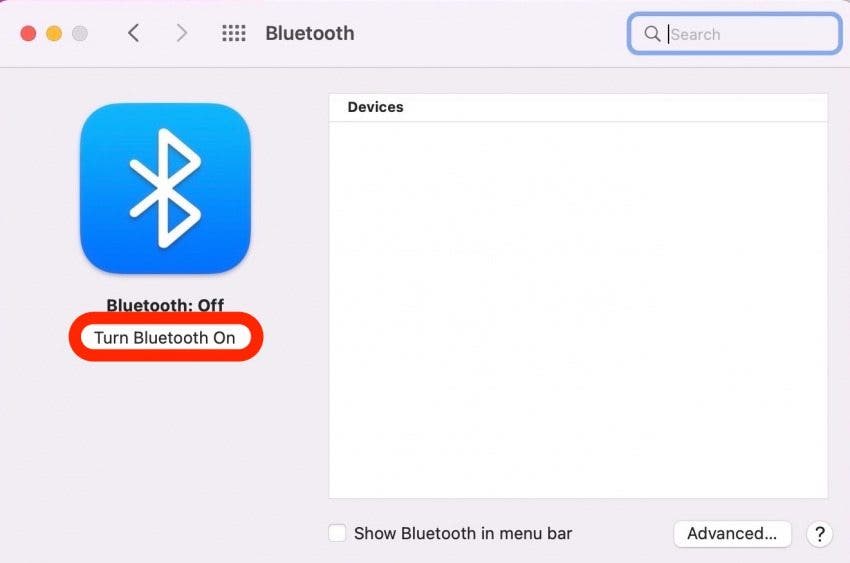Click the empty title bar beside the Search field
The image size is (850, 563).
[x=488, y=34]
